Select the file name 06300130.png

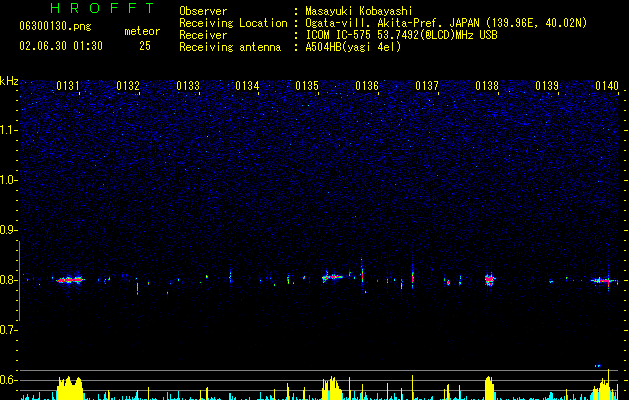(55, 27)
